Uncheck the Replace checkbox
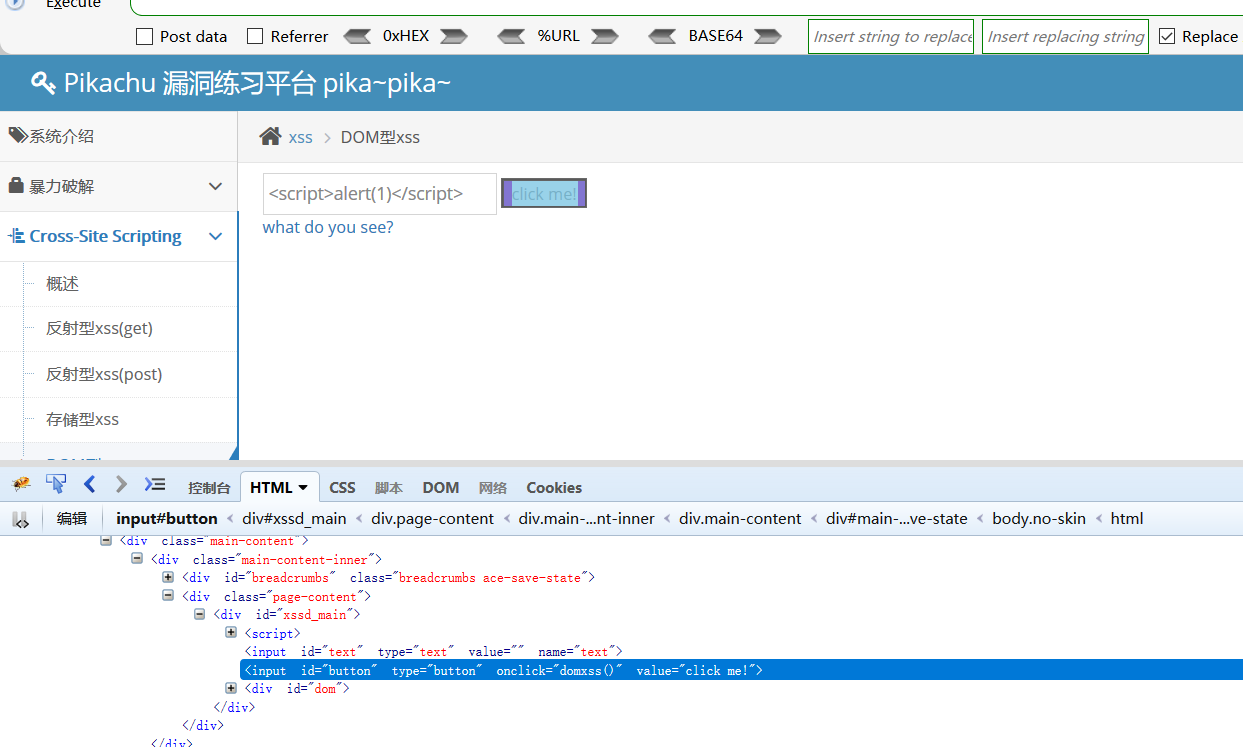Screen dimensions: 1243x747 [x=1167, y=36]
